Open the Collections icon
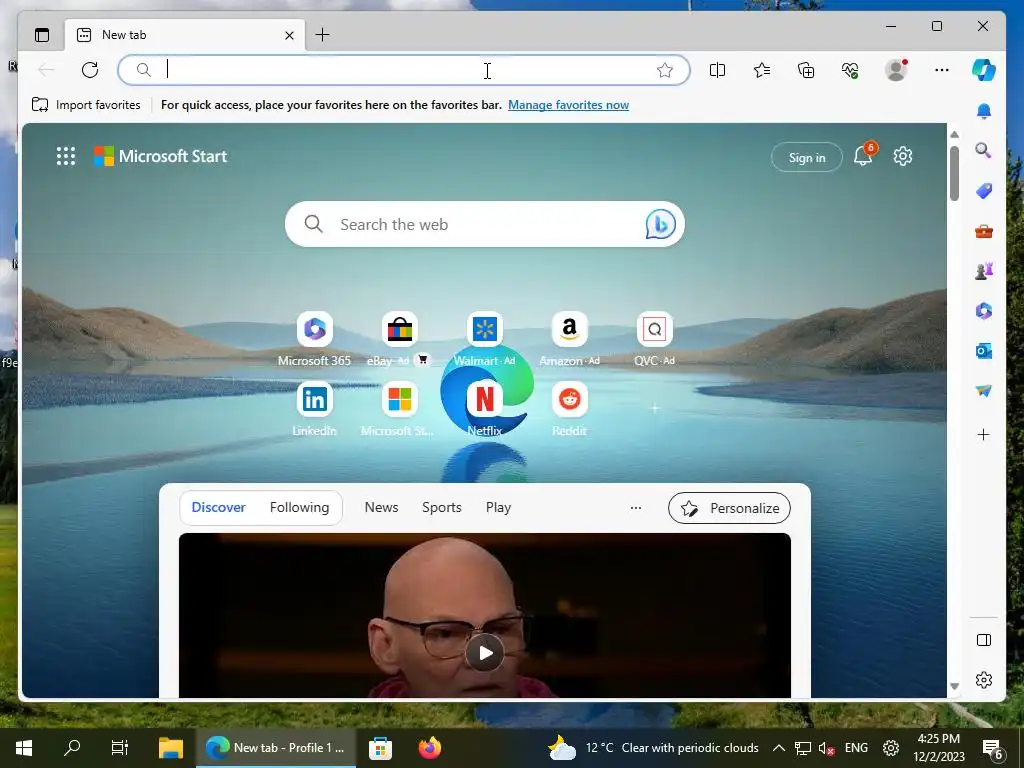This screenshot has height=768, width=1024. pyautogui.click(x=807, y=70)
